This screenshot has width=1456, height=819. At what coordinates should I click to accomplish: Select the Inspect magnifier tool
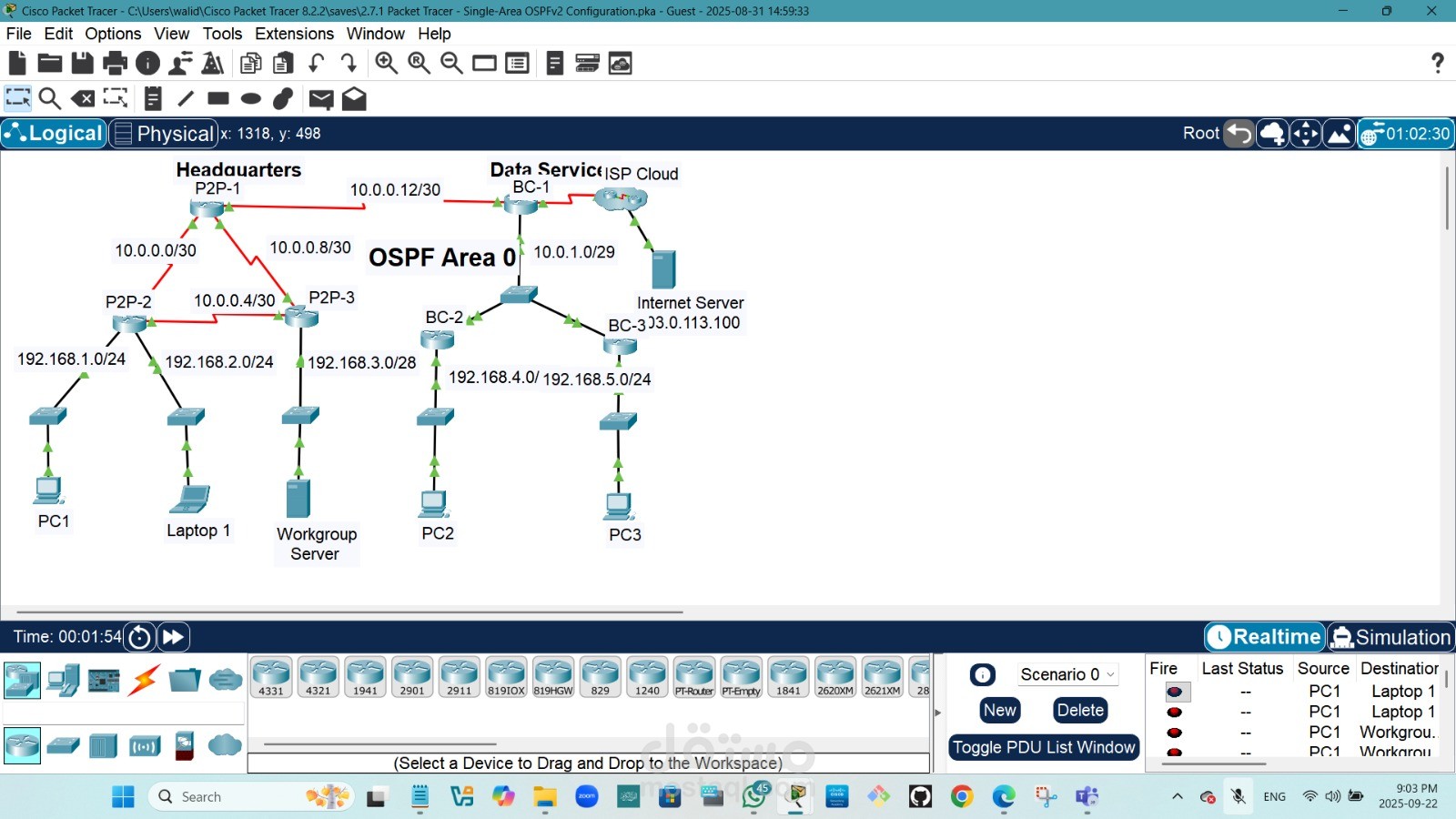coord(49,98)
